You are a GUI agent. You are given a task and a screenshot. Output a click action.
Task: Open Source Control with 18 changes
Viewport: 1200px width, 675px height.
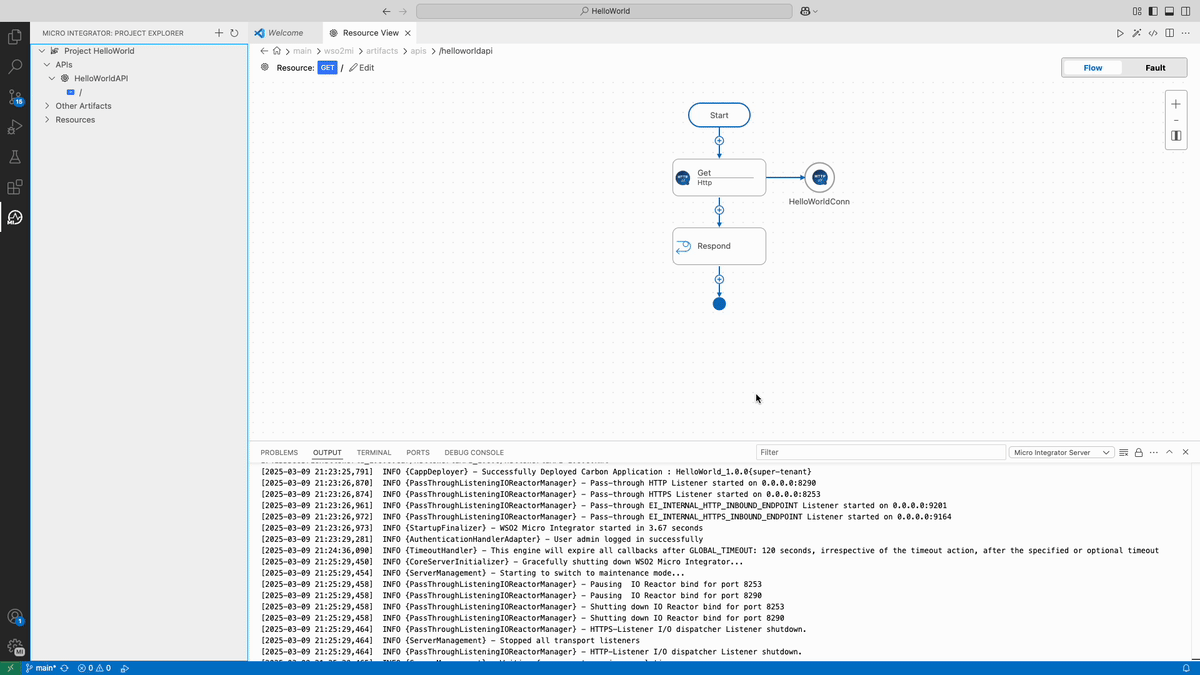pyautogui.click(x=15, y=97)
